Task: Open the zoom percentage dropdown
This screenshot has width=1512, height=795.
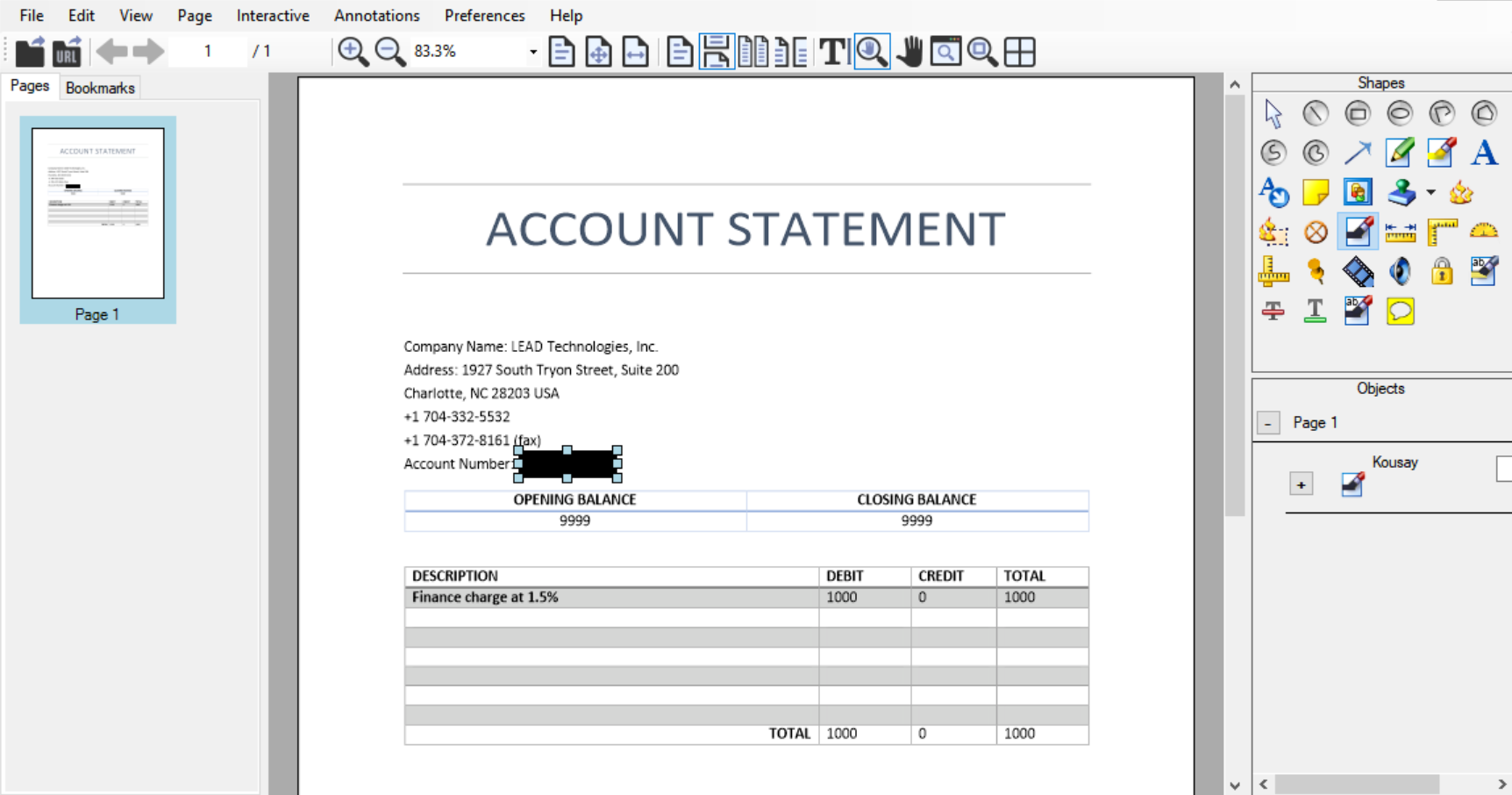Action: 532,51
